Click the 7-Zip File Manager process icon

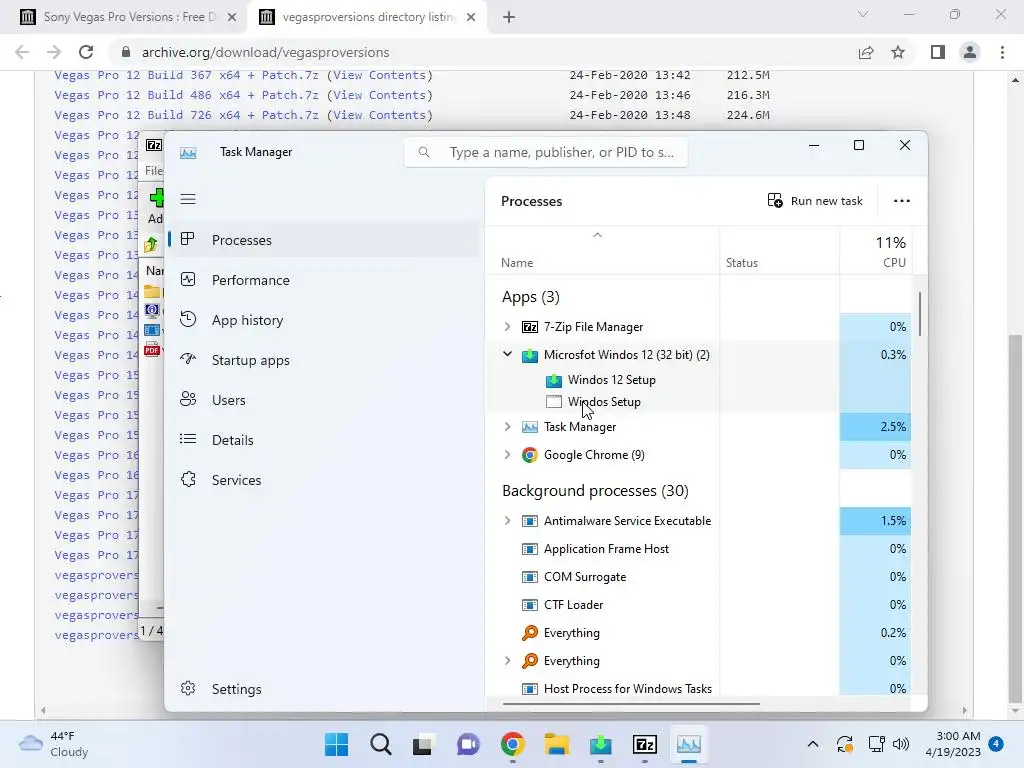(530, 327)
